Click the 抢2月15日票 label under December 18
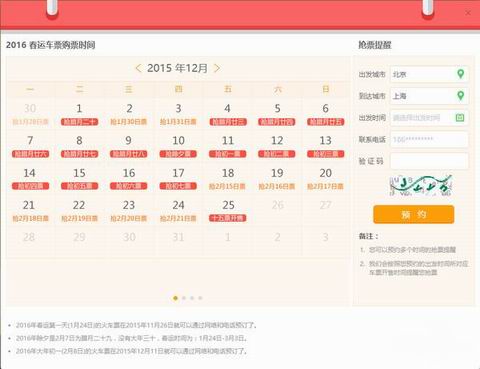This screenshot has height=369, width=480. point(227,186)
